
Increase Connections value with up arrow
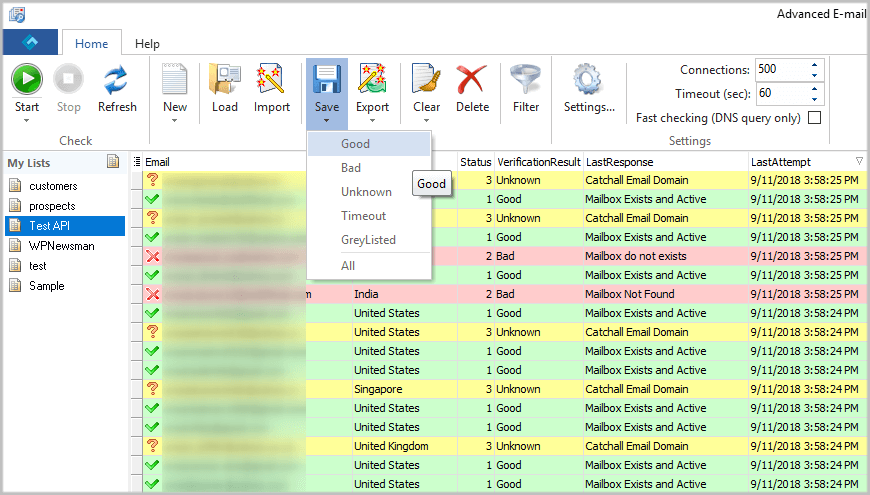point(815,64)
